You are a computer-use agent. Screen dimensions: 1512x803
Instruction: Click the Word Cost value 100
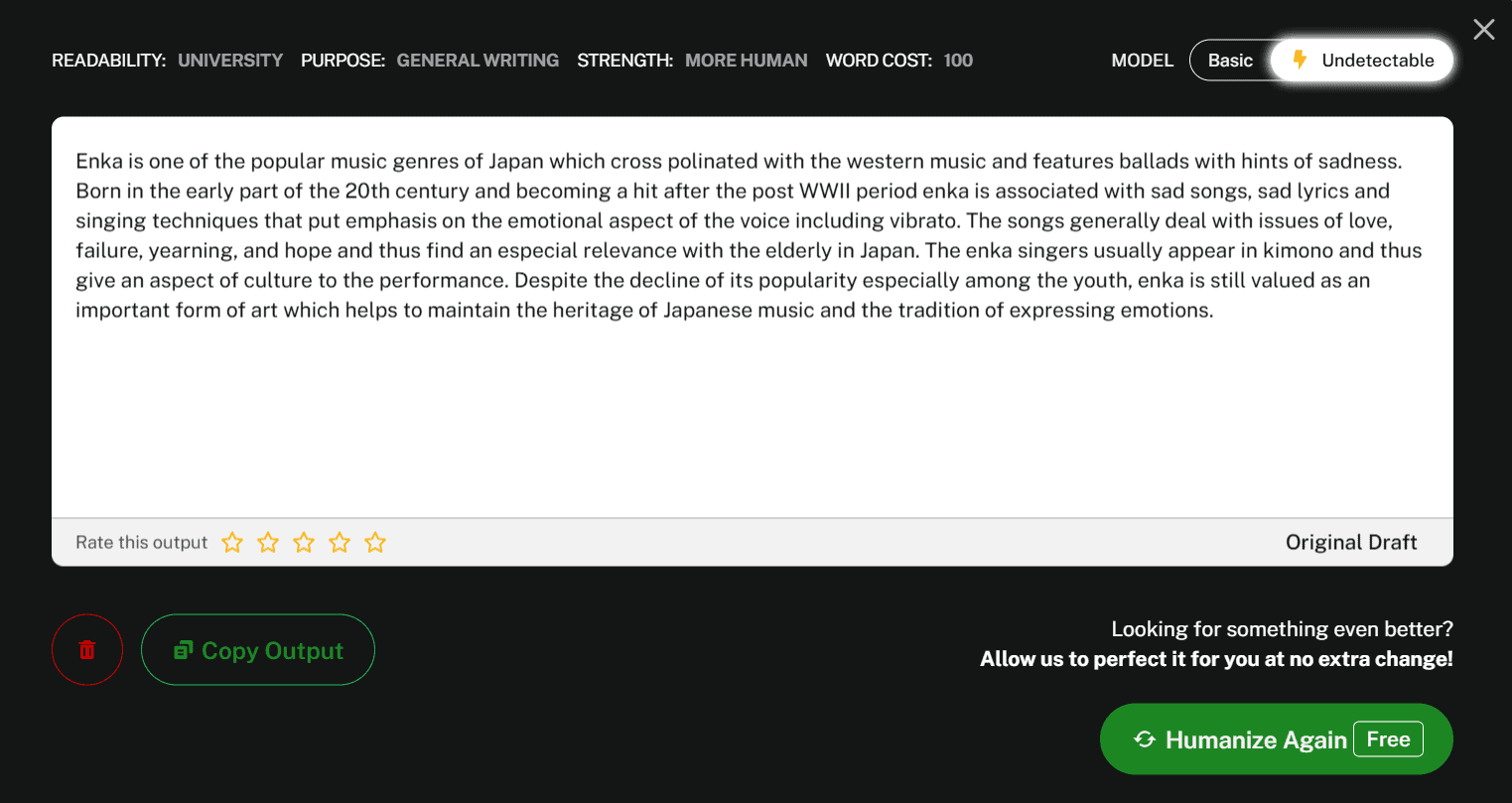pyautogui.click(x=958, y=61)
